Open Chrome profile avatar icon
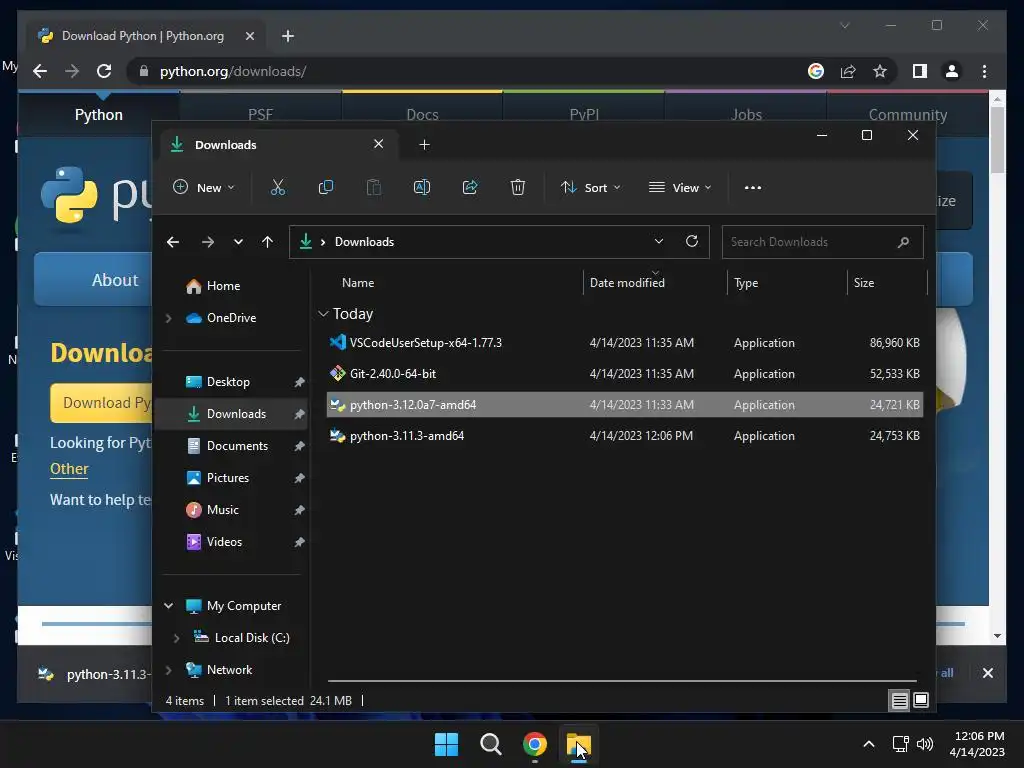The height and width of the screenshot is (768, 1024). (952, 71)
